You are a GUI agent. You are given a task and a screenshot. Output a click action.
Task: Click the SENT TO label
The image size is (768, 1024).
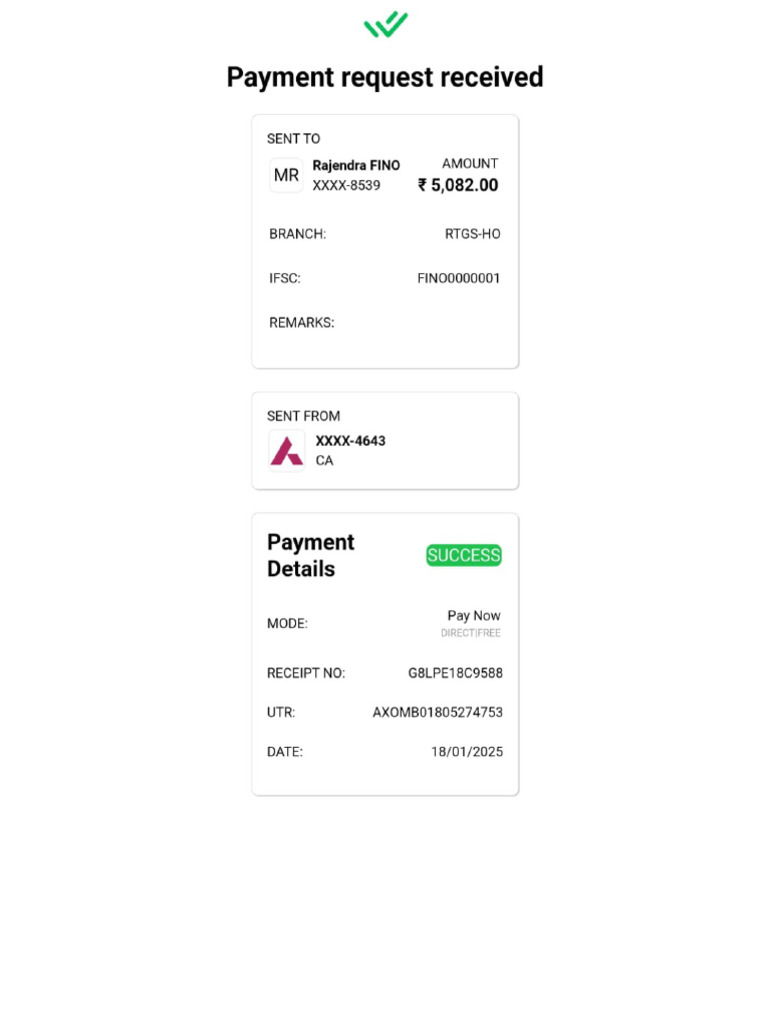293,138
